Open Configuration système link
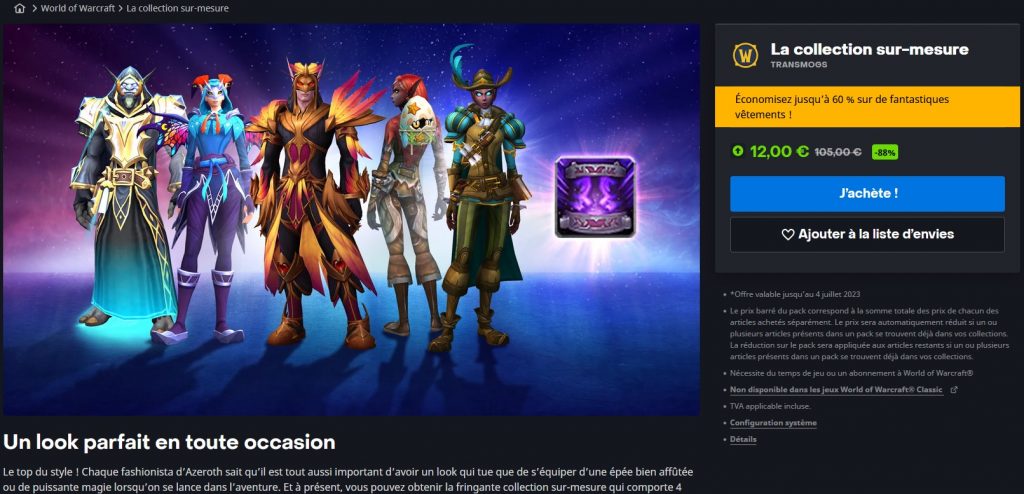The width and height of the screenshot is (1024, 494). 773,423
